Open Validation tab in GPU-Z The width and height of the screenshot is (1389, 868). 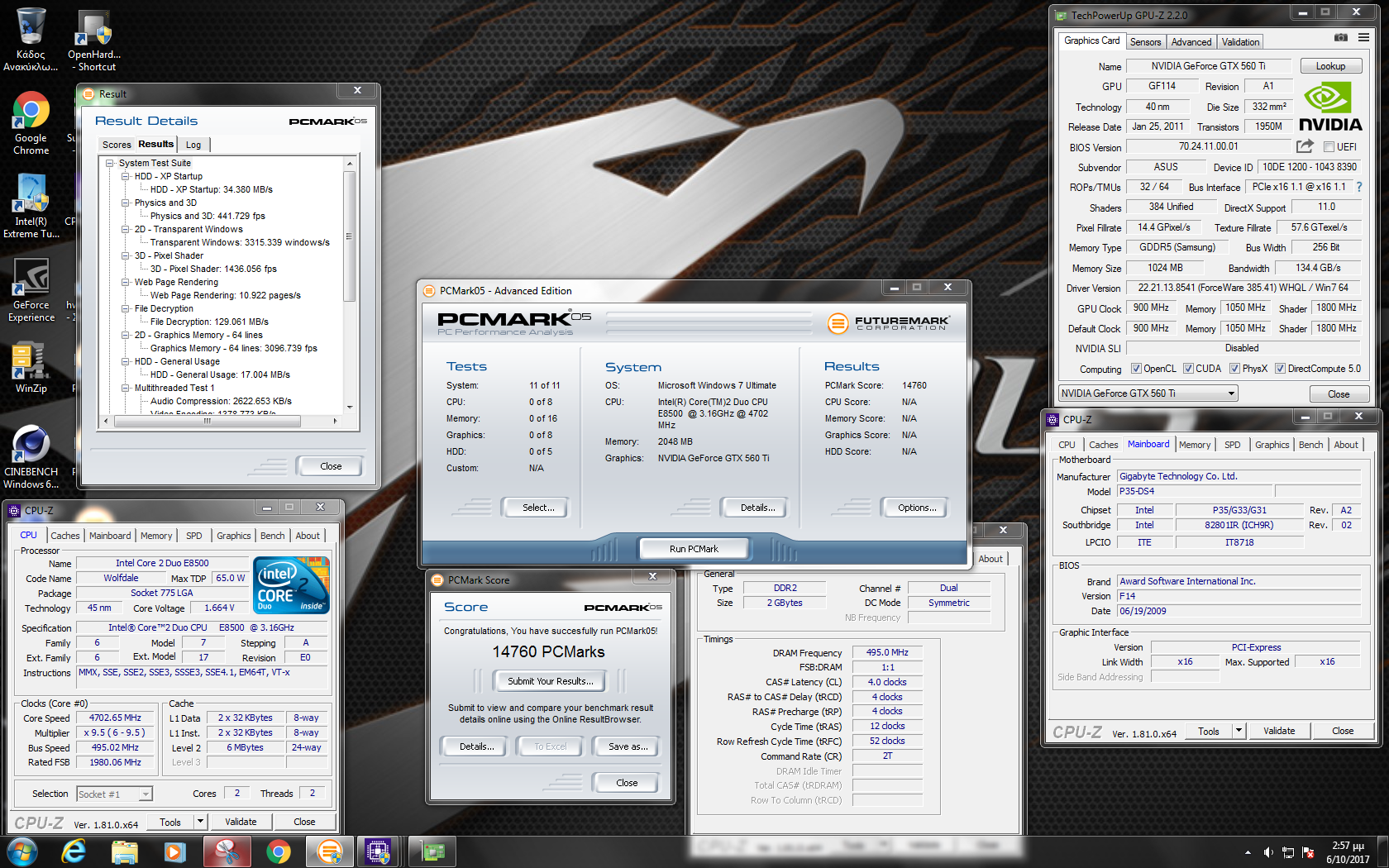pyautogui.click(x=1240, y=42)
